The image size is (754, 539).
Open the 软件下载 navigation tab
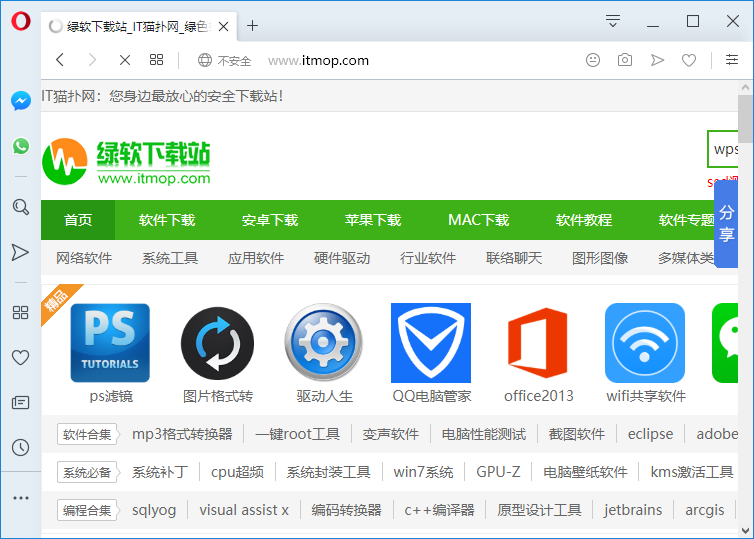click(x=167, y=220)
